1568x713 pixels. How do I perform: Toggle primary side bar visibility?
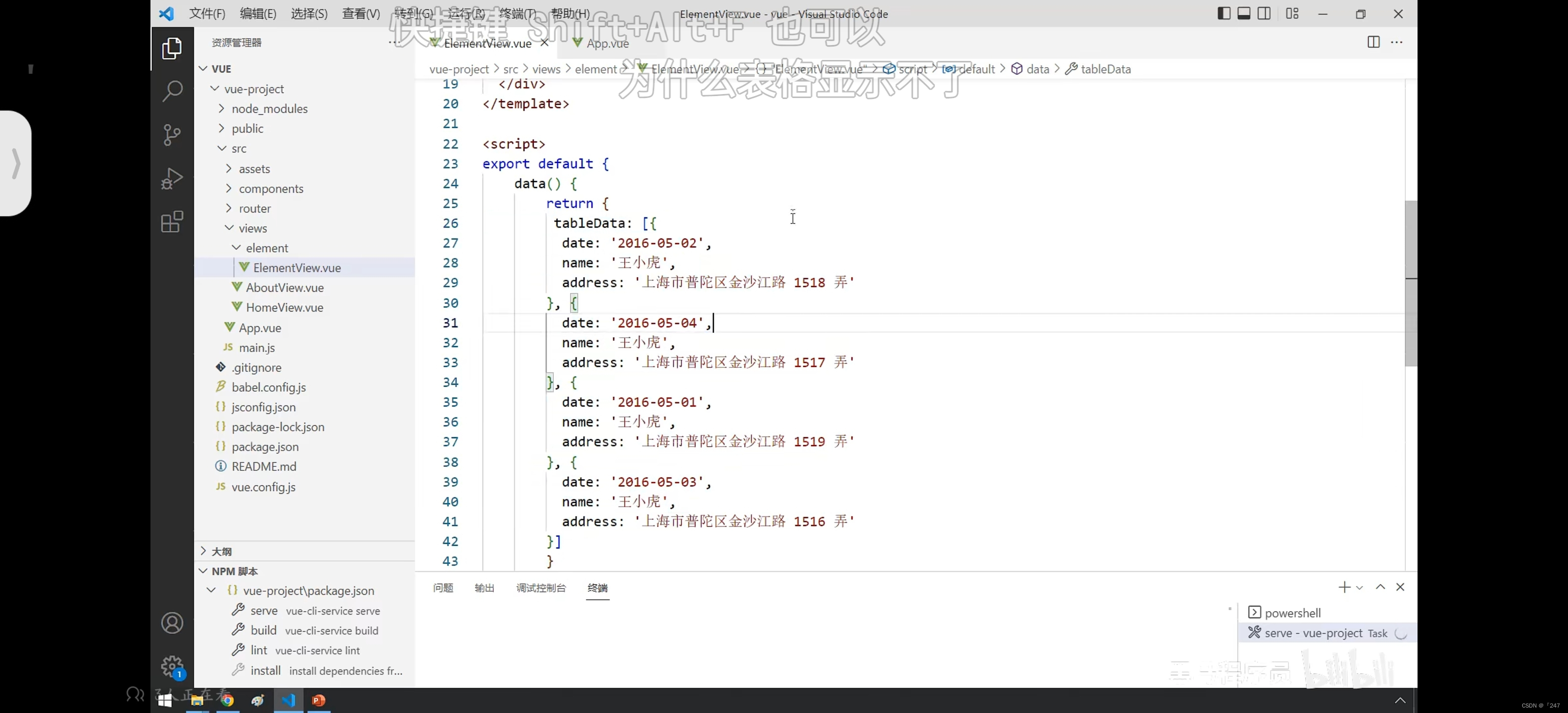(x=1224, y=13)
